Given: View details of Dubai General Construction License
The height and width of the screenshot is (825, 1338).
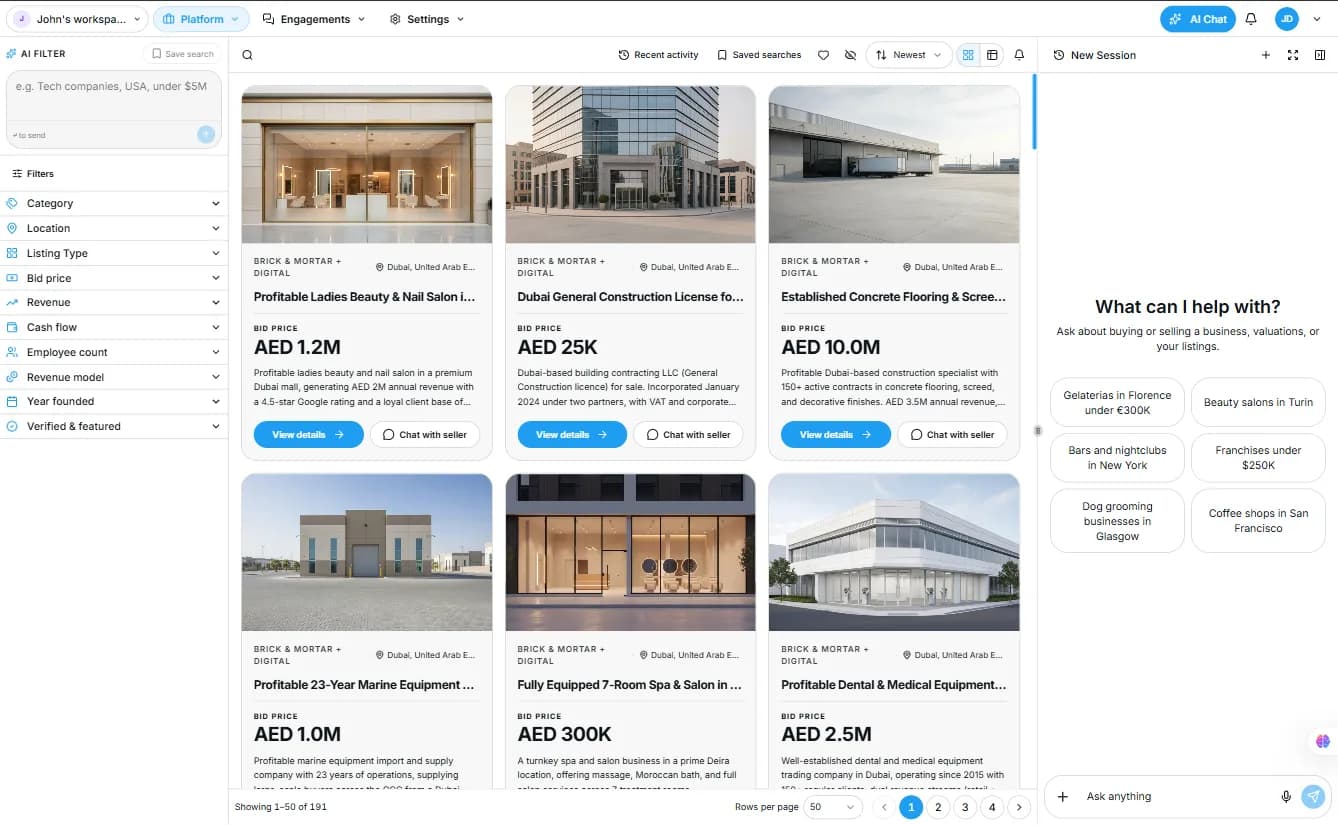Looking at the screenshot, I should (572, 435).
